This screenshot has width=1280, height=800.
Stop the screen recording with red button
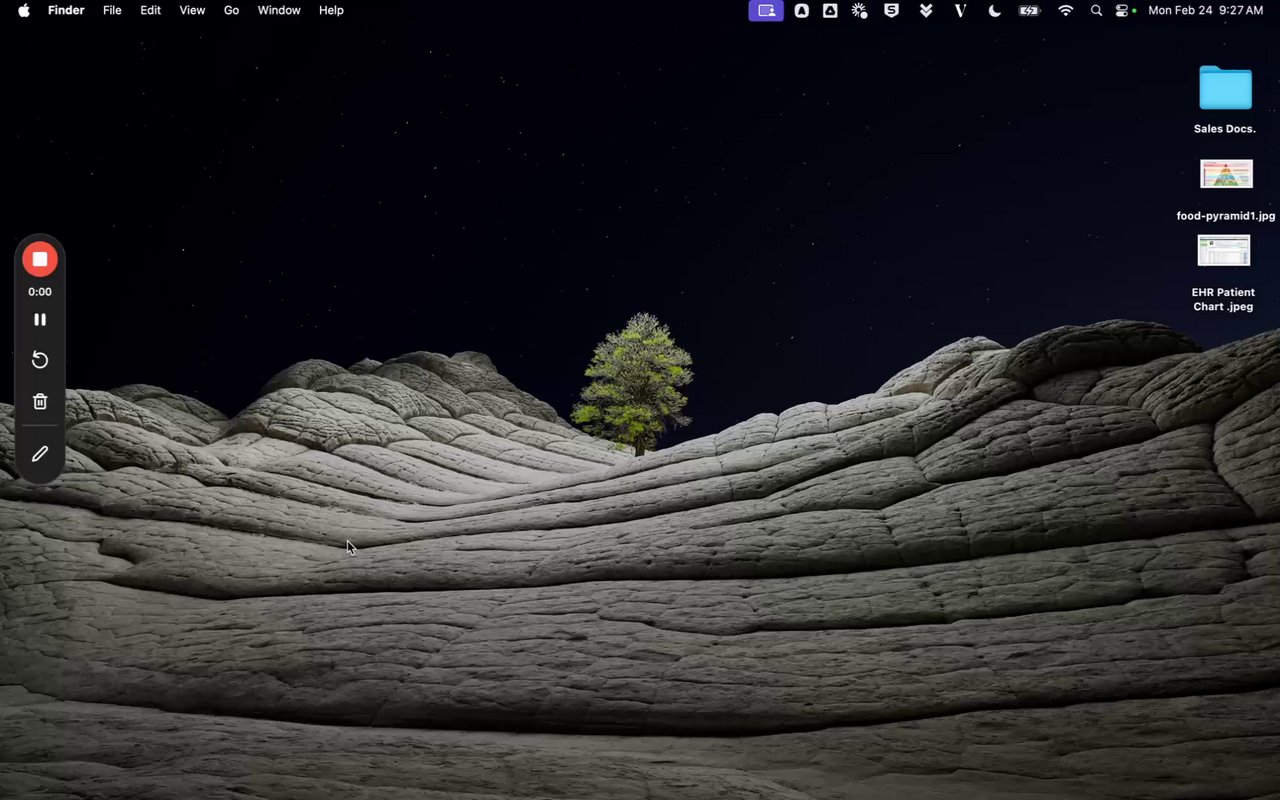[40, 259]
